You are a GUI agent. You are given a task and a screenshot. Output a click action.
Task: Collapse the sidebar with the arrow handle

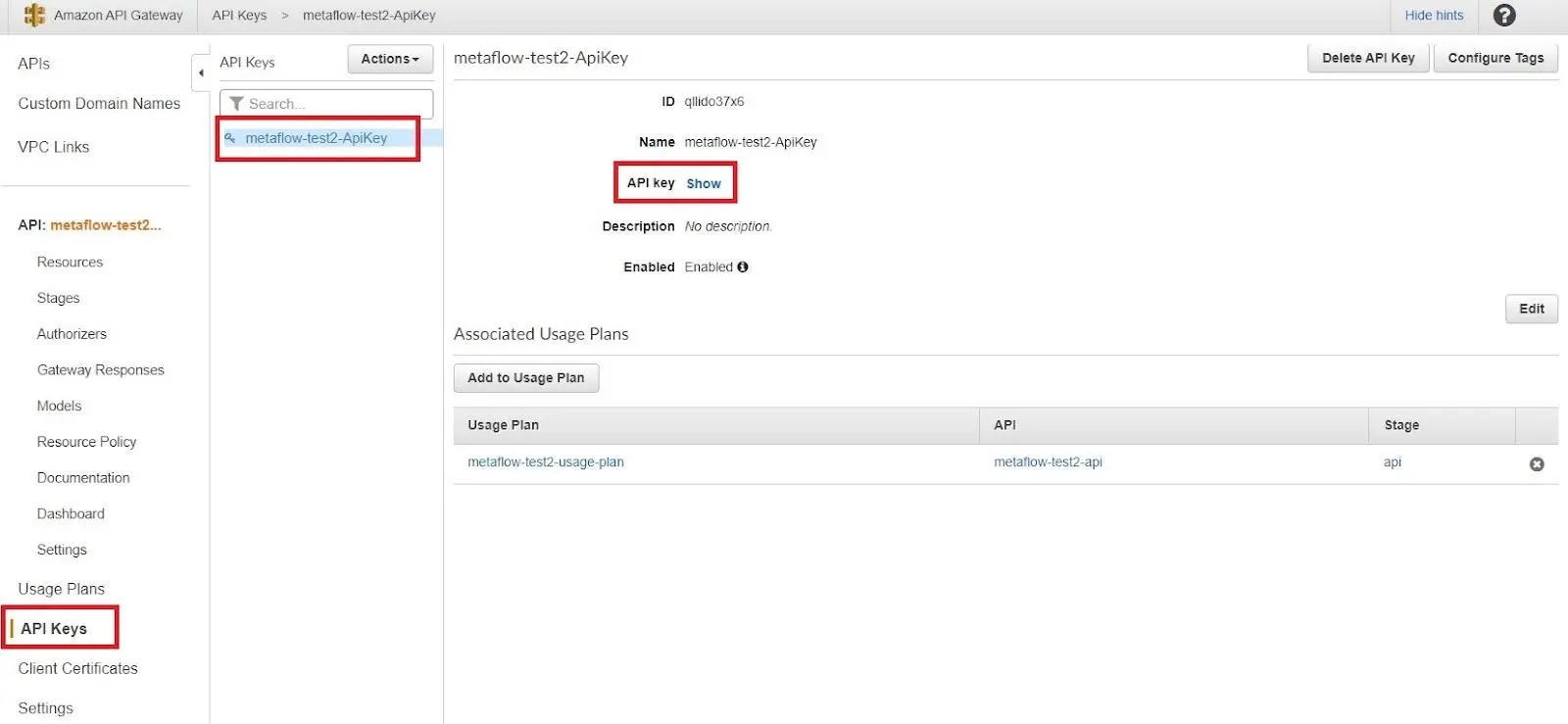(201, 72)
